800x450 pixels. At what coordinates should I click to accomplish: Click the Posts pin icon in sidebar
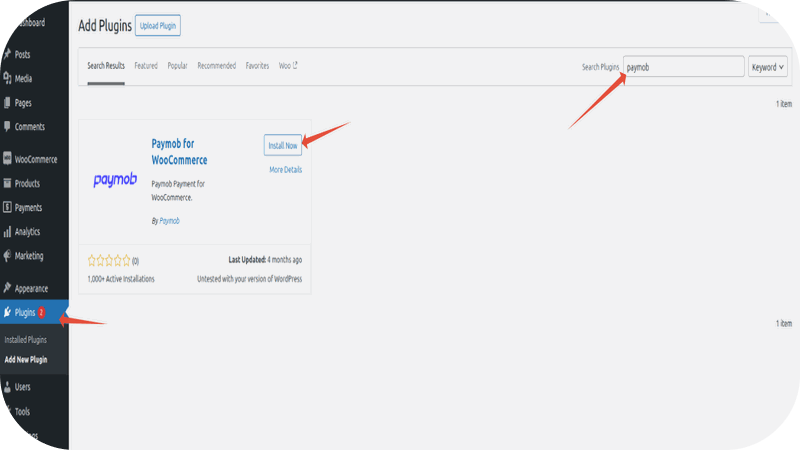(x=7, y=54)
